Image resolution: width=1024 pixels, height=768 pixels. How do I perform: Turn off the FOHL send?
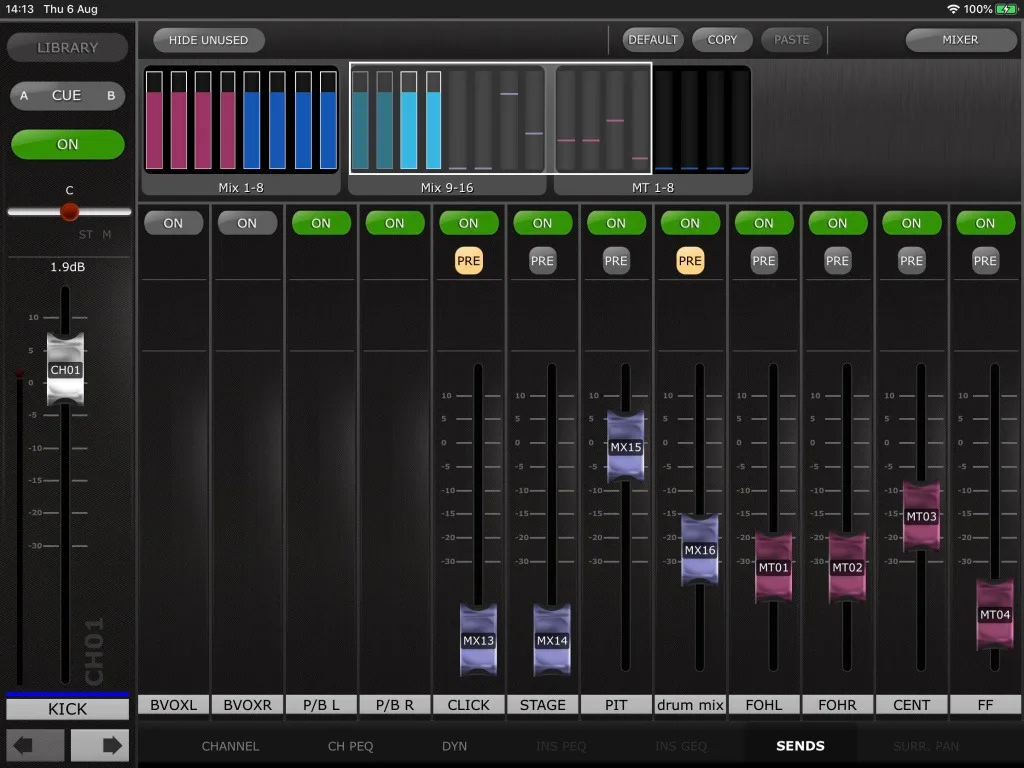click(763, 223)
